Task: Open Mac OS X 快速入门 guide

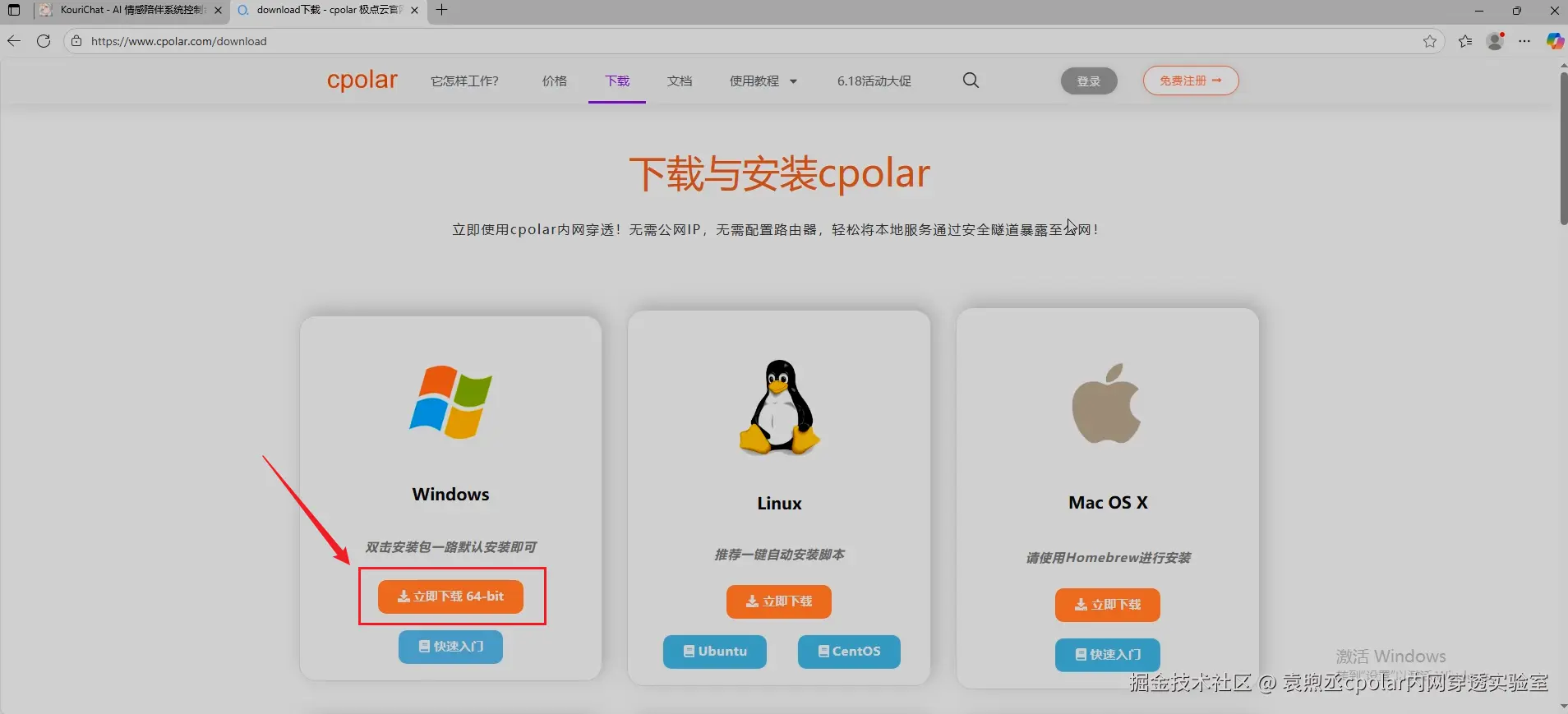Action: point(1108,655)
